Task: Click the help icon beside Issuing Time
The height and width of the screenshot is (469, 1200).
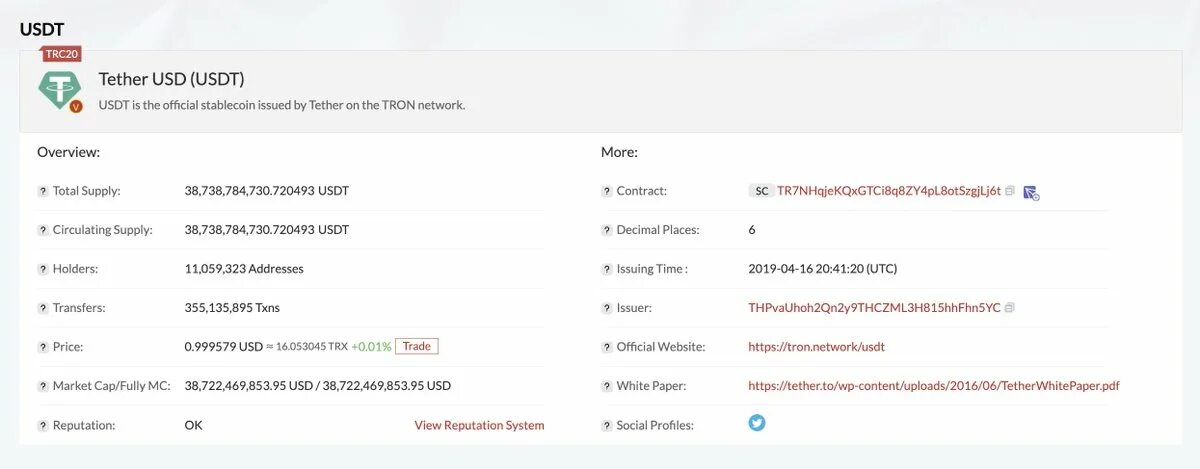Action: 607,269
